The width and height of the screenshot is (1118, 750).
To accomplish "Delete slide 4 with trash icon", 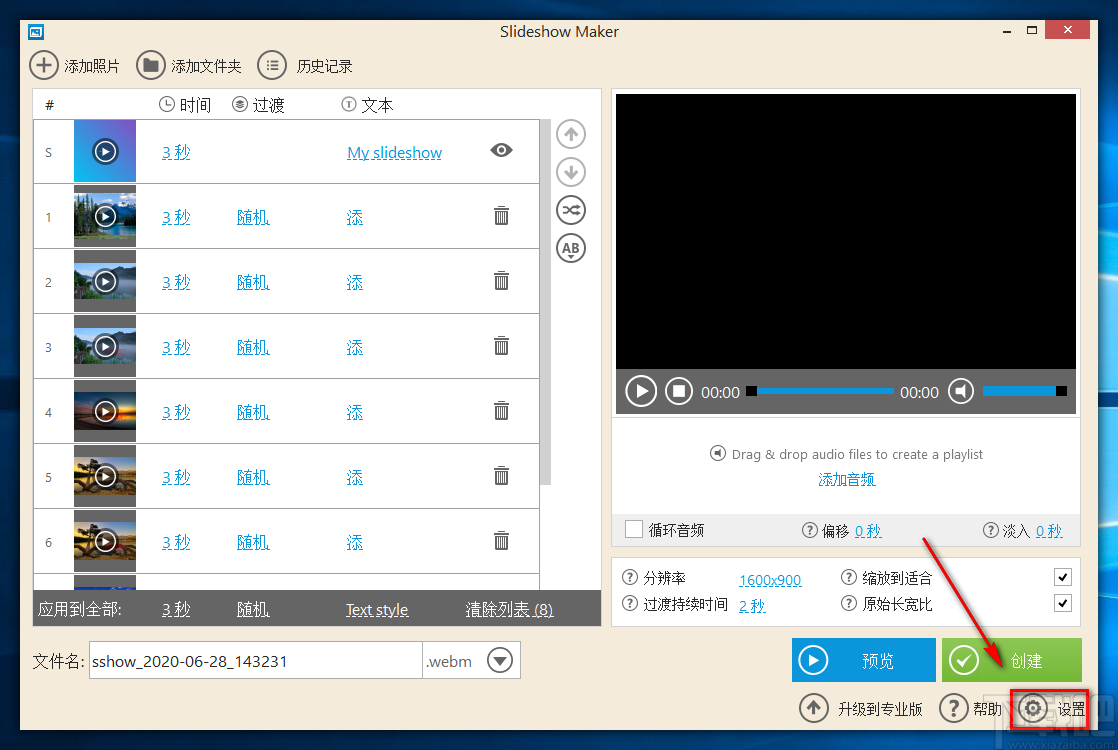I will (501, 410).
